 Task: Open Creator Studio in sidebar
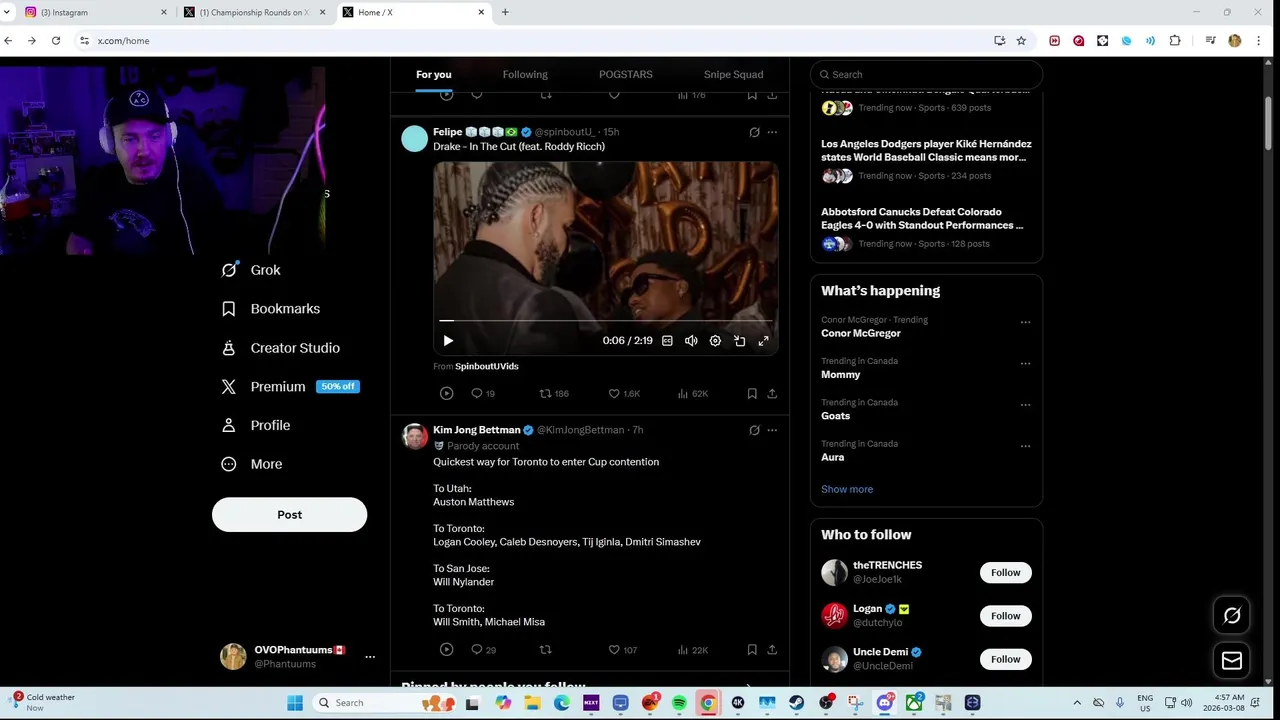pyautogui.click(x=280, y=348)
